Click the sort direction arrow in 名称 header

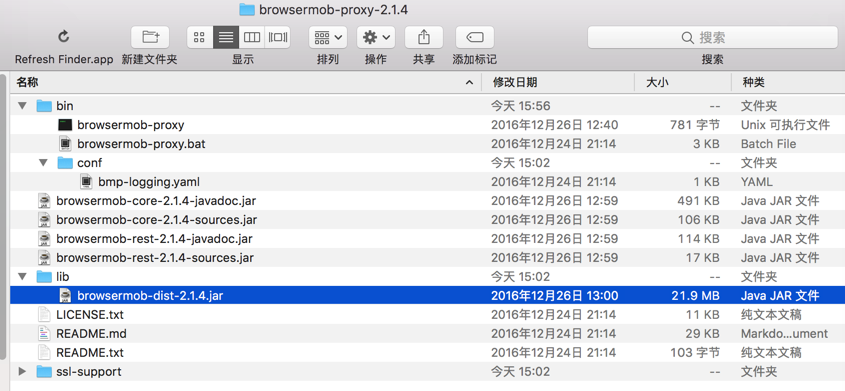pyautogui.click(x=469, y=82)
